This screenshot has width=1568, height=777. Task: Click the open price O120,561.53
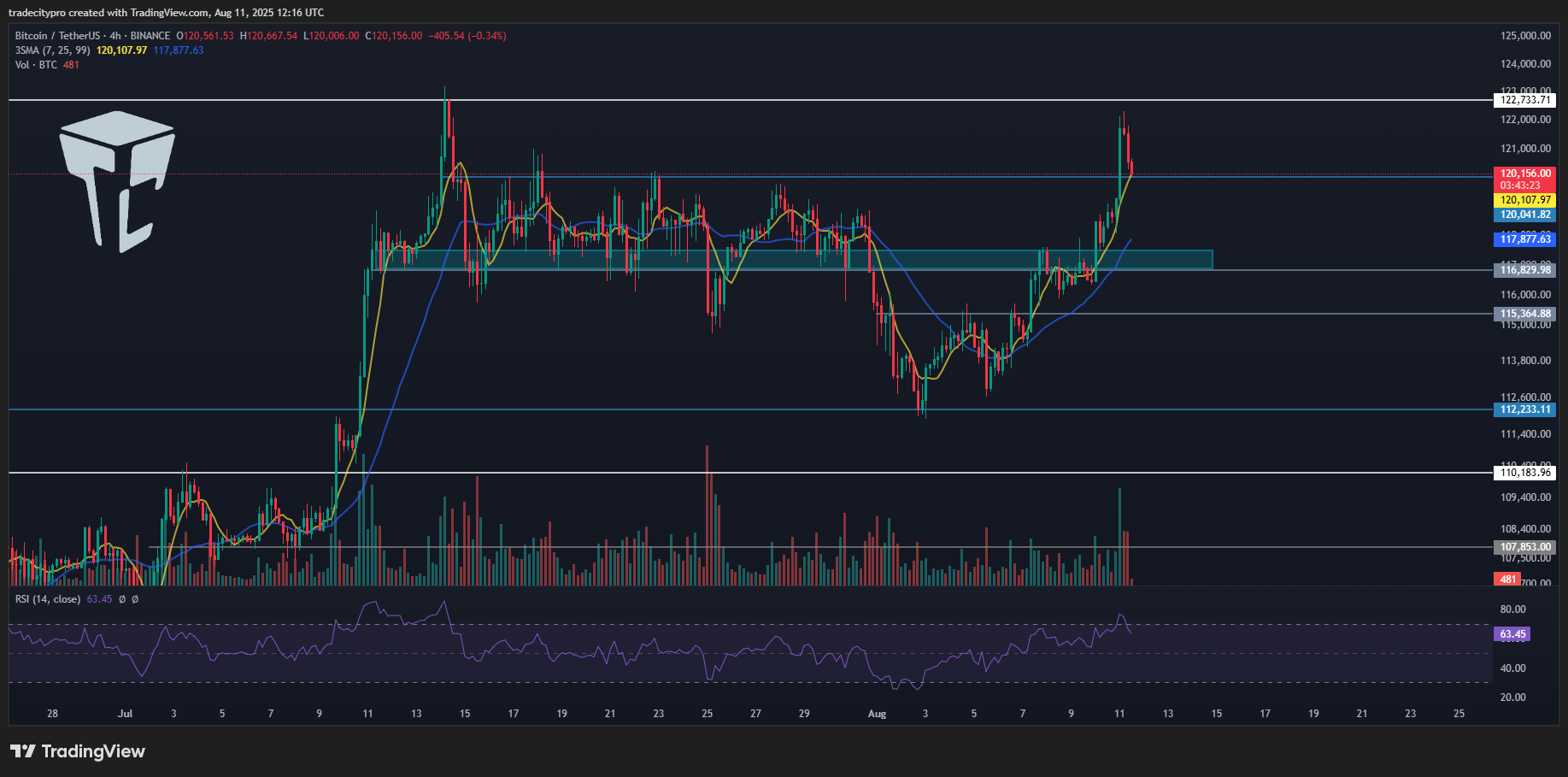(x=205, y=36)
